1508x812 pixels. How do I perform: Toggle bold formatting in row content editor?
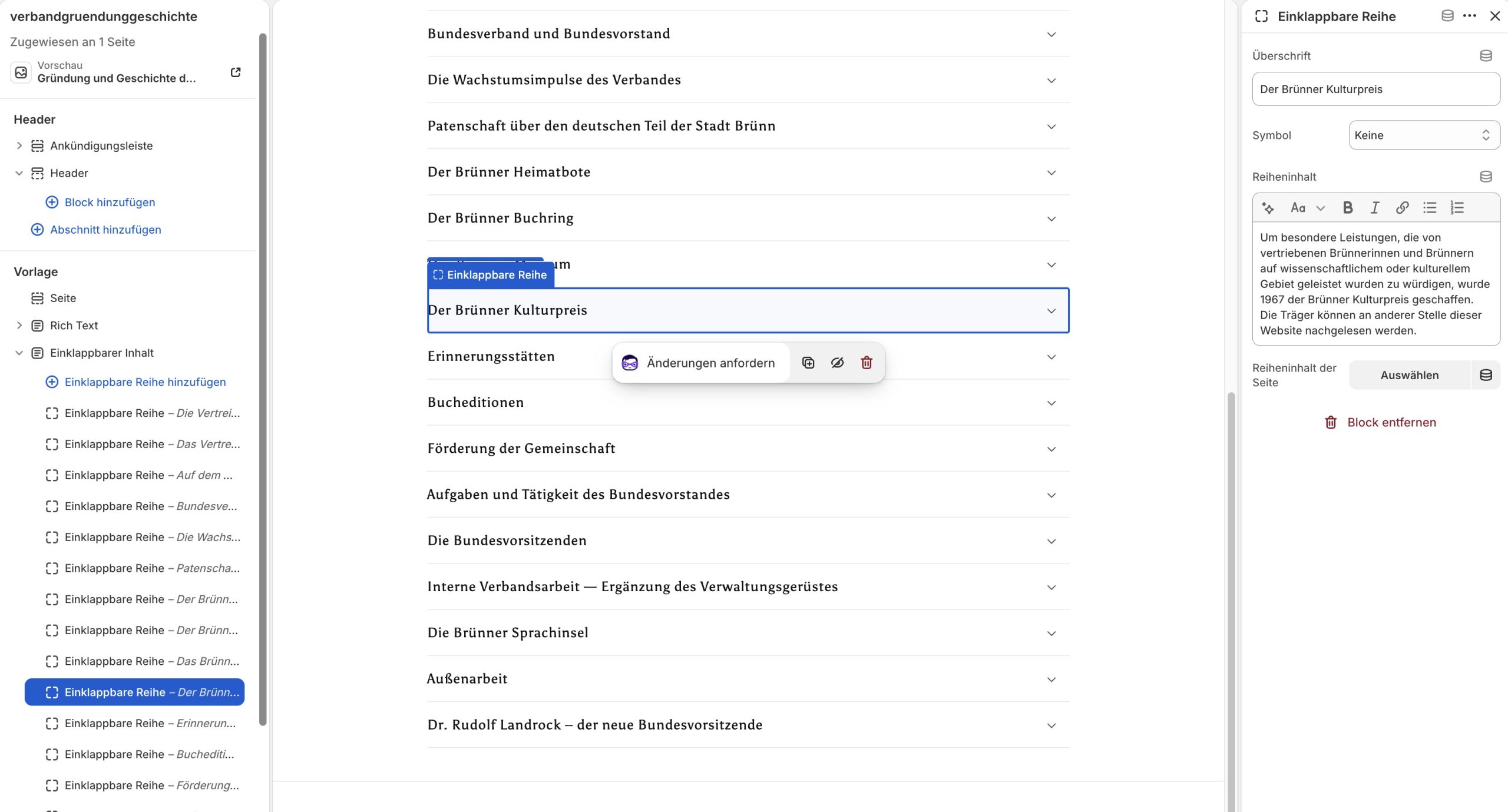[1347, 207]
